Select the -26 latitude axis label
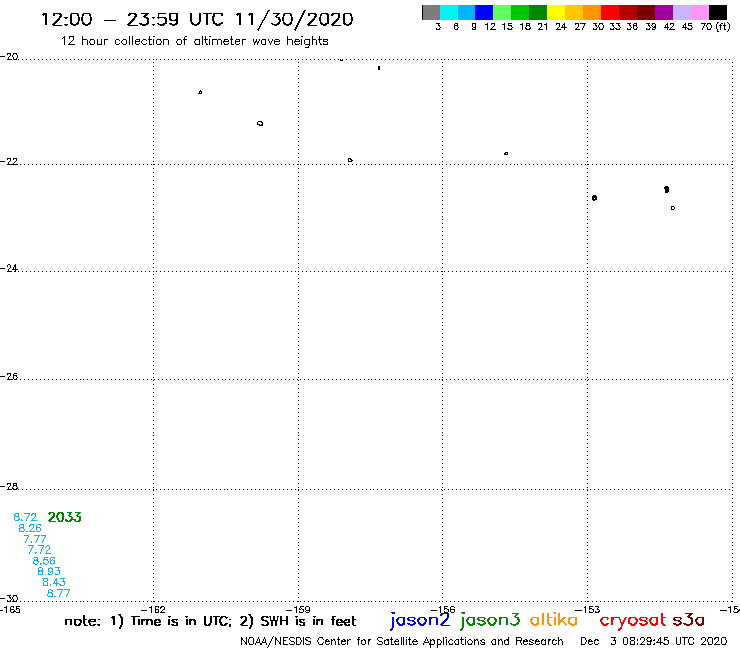740x650 pixels. [x=9, y=377]
